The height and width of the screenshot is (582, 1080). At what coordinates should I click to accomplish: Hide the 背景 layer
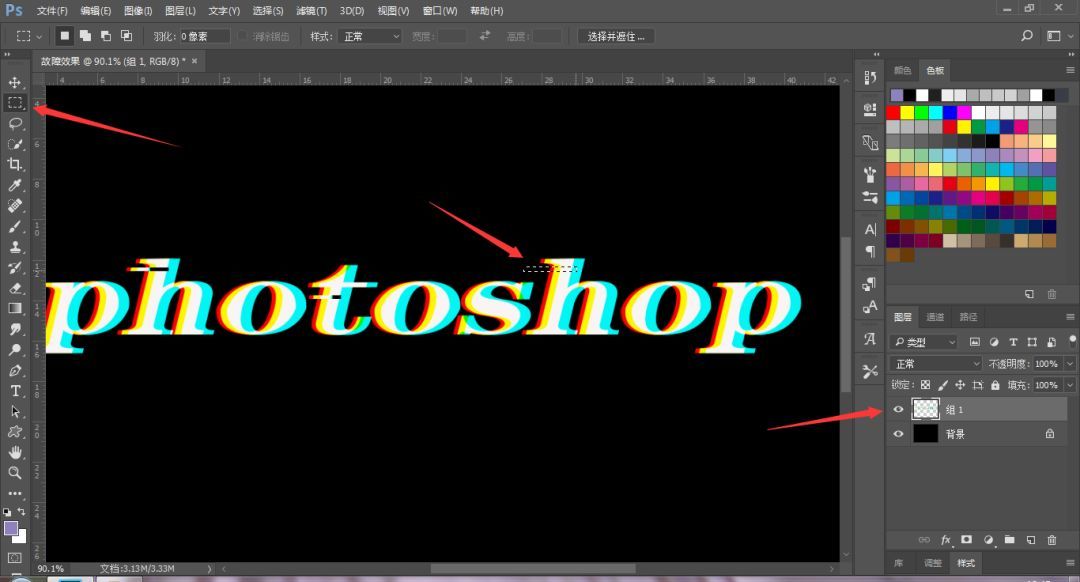click(898, 434)
